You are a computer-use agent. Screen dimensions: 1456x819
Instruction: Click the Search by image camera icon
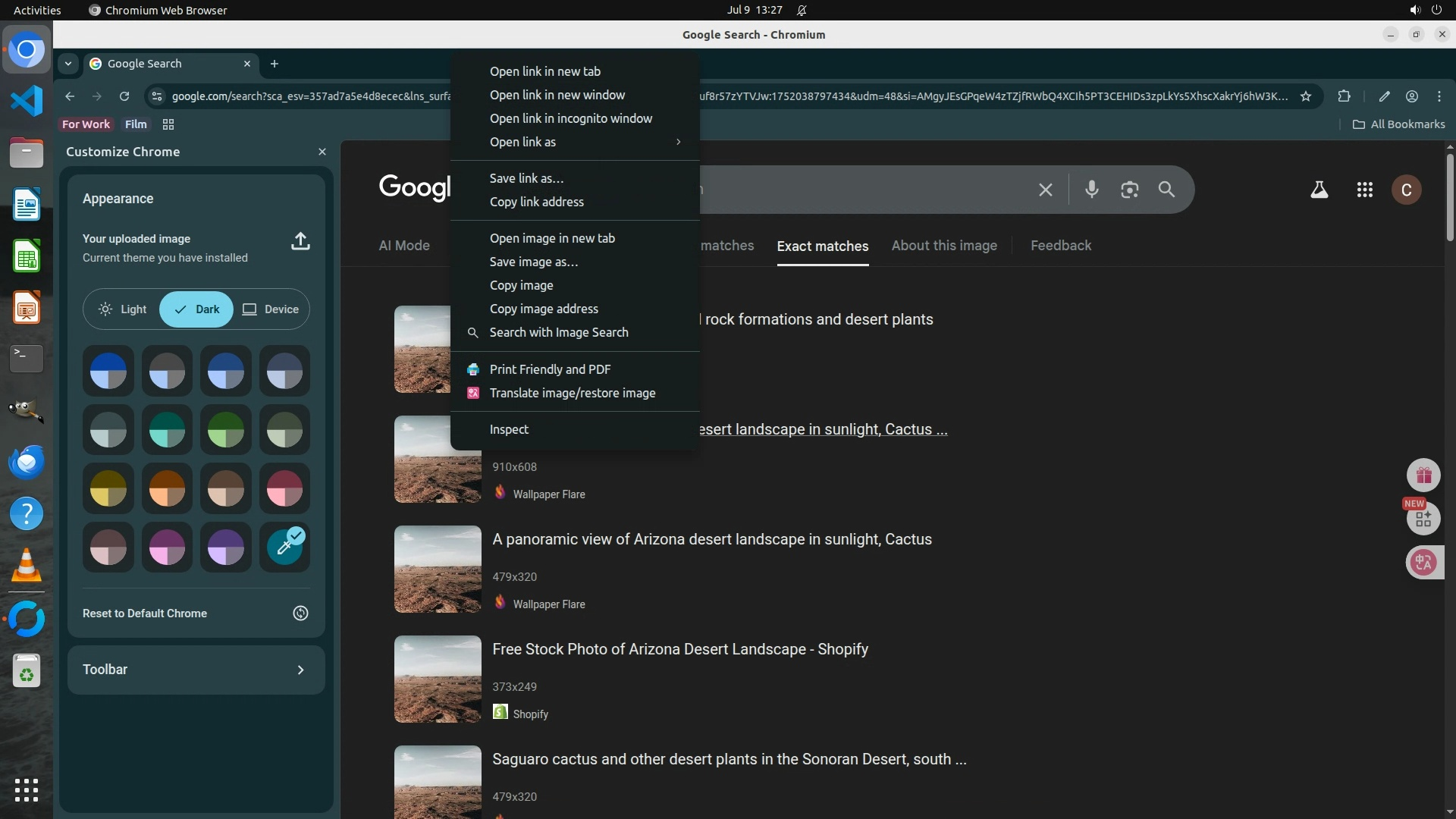pyautogui.click(x=1129, y=190)
